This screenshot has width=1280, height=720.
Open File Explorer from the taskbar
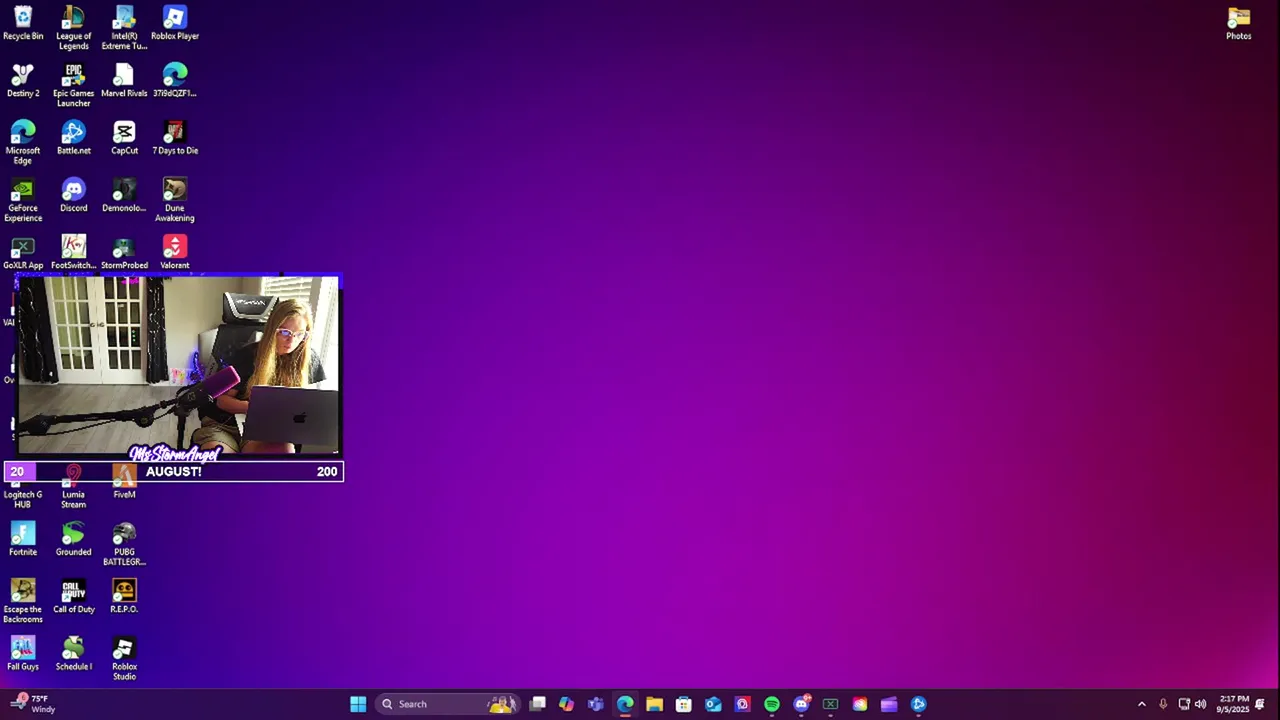(x=654, y=704)
